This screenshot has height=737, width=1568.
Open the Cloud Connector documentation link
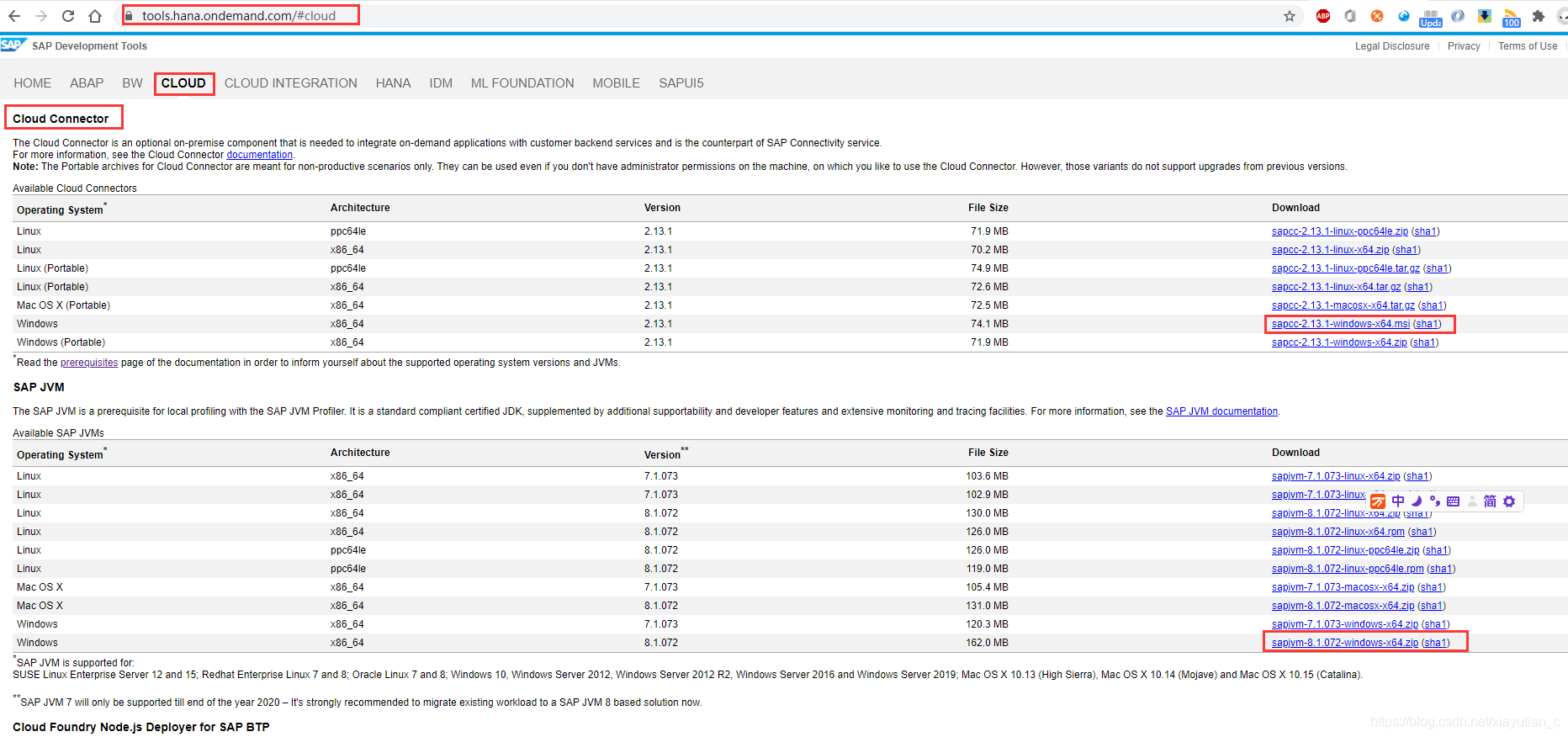(259, 155)
